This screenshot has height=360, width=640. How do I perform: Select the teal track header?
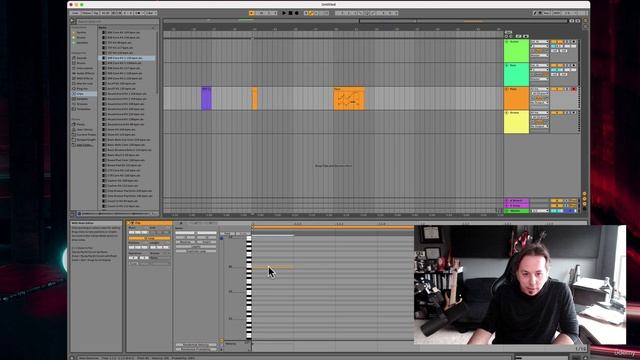[x=516, y=74]
